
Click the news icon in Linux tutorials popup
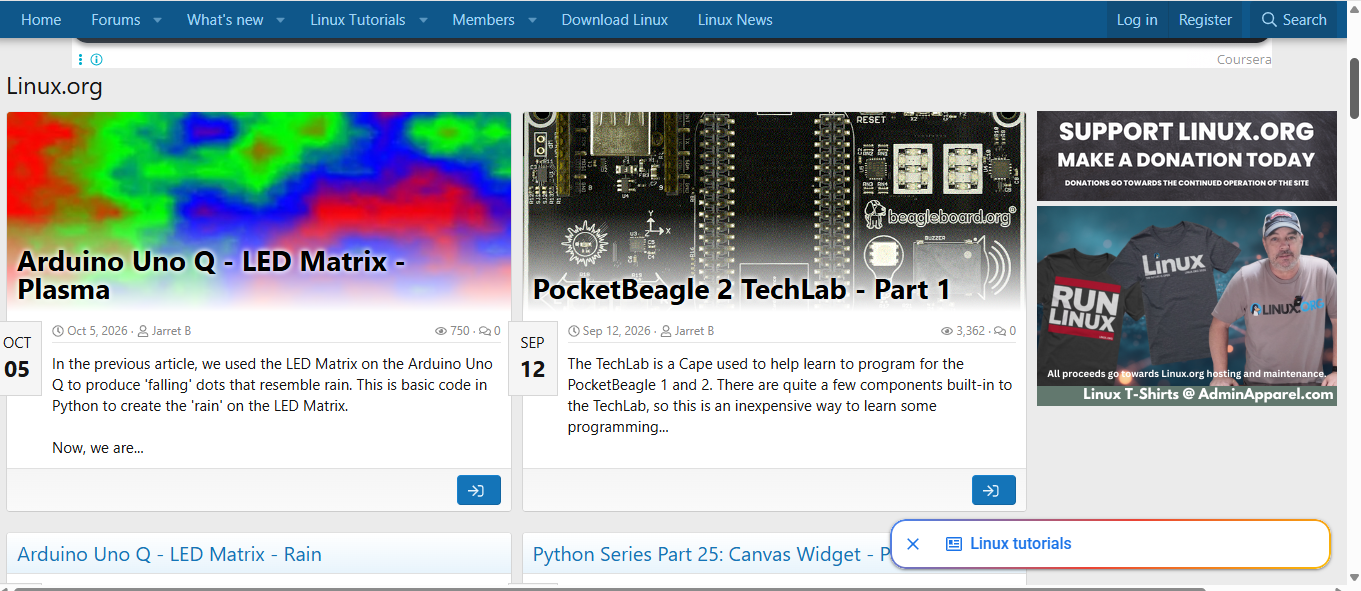(x=954, y=544)
